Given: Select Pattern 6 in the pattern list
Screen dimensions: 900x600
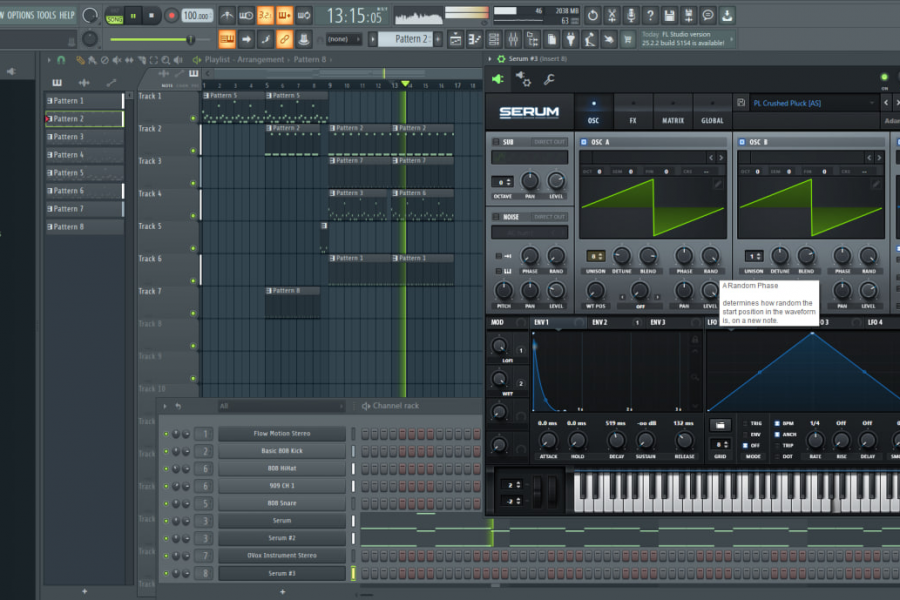Looking at the screenshot, I should (84, 191).
